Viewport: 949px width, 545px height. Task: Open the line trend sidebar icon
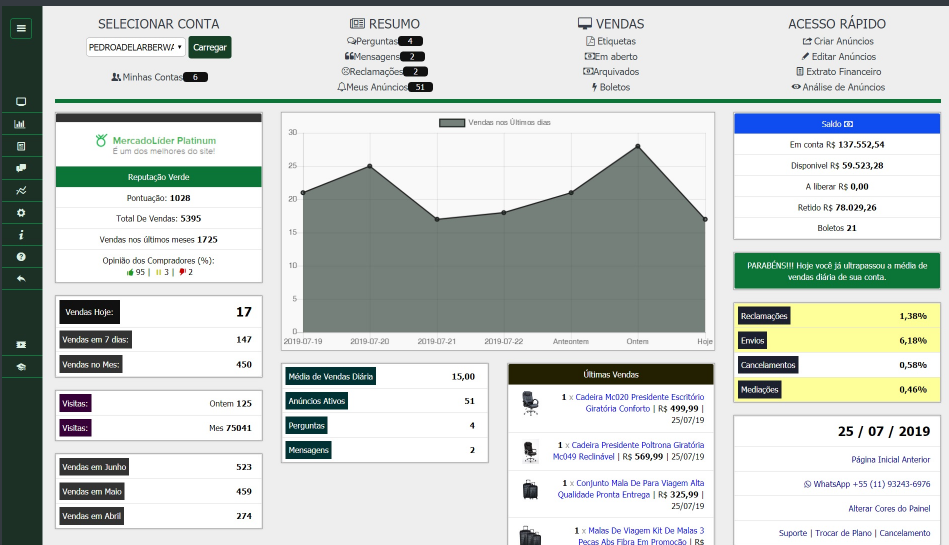click(21, 190)
